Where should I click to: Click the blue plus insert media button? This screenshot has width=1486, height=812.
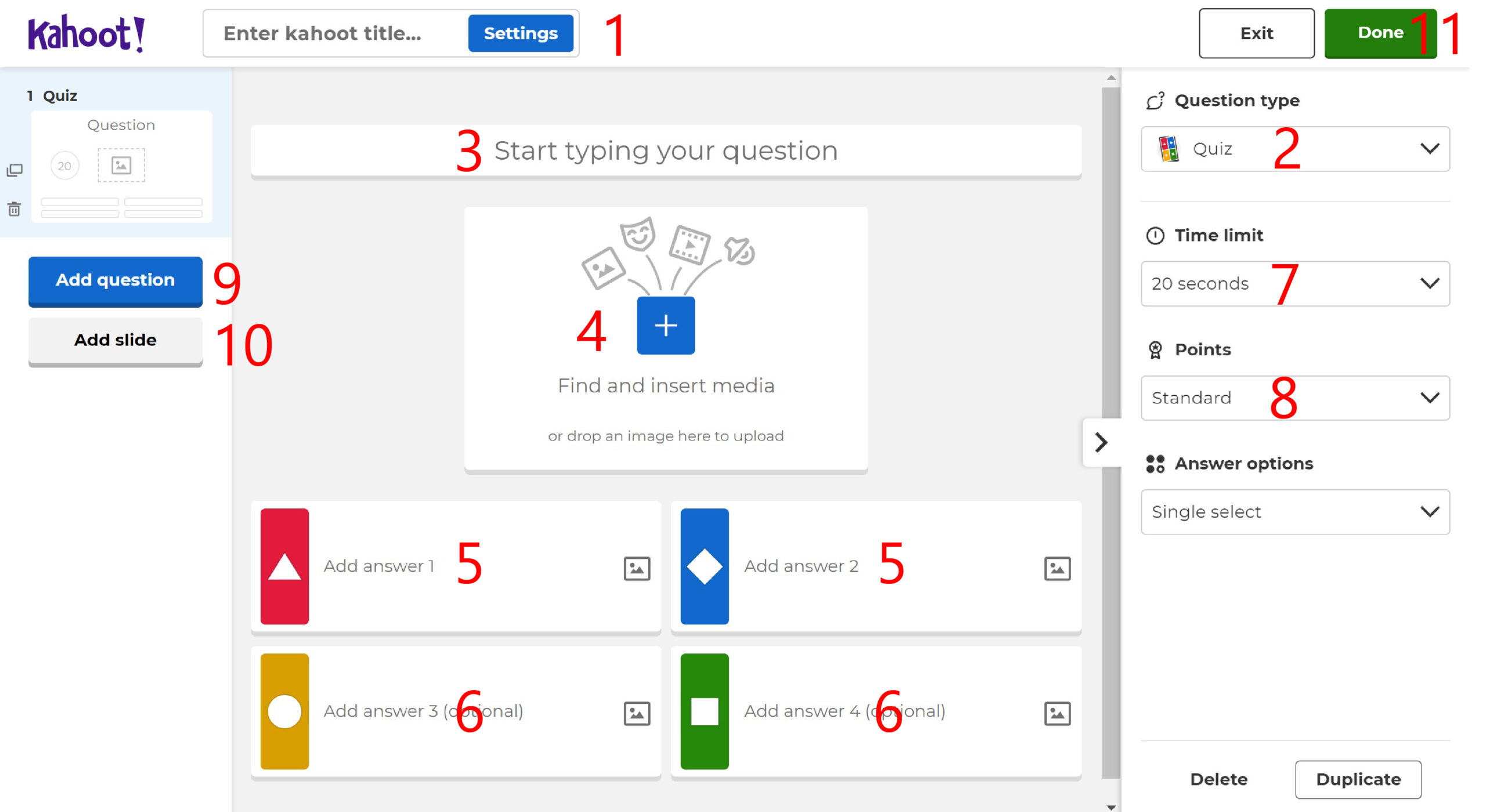(x=665, y=325)
